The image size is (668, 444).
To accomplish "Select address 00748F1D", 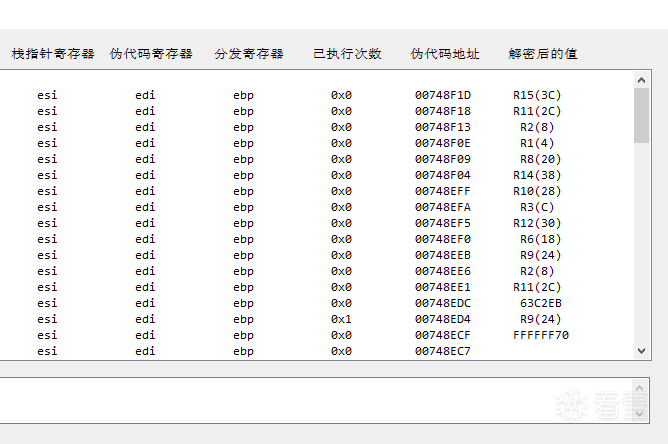I will click(x=443, y=95).
